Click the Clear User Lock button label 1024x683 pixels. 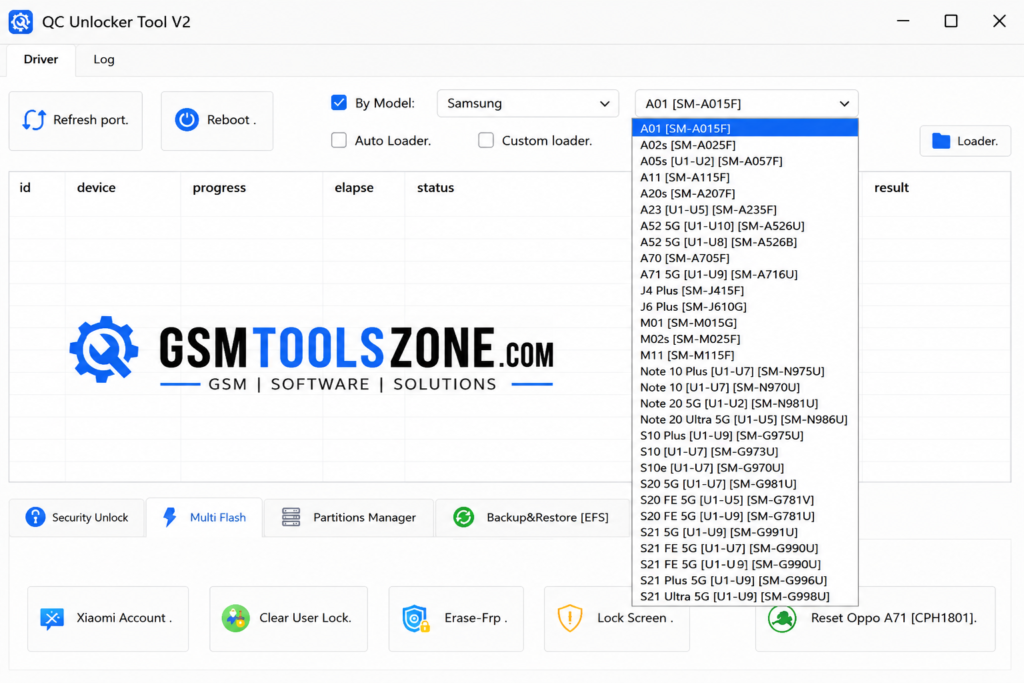(x=306, y=618)
